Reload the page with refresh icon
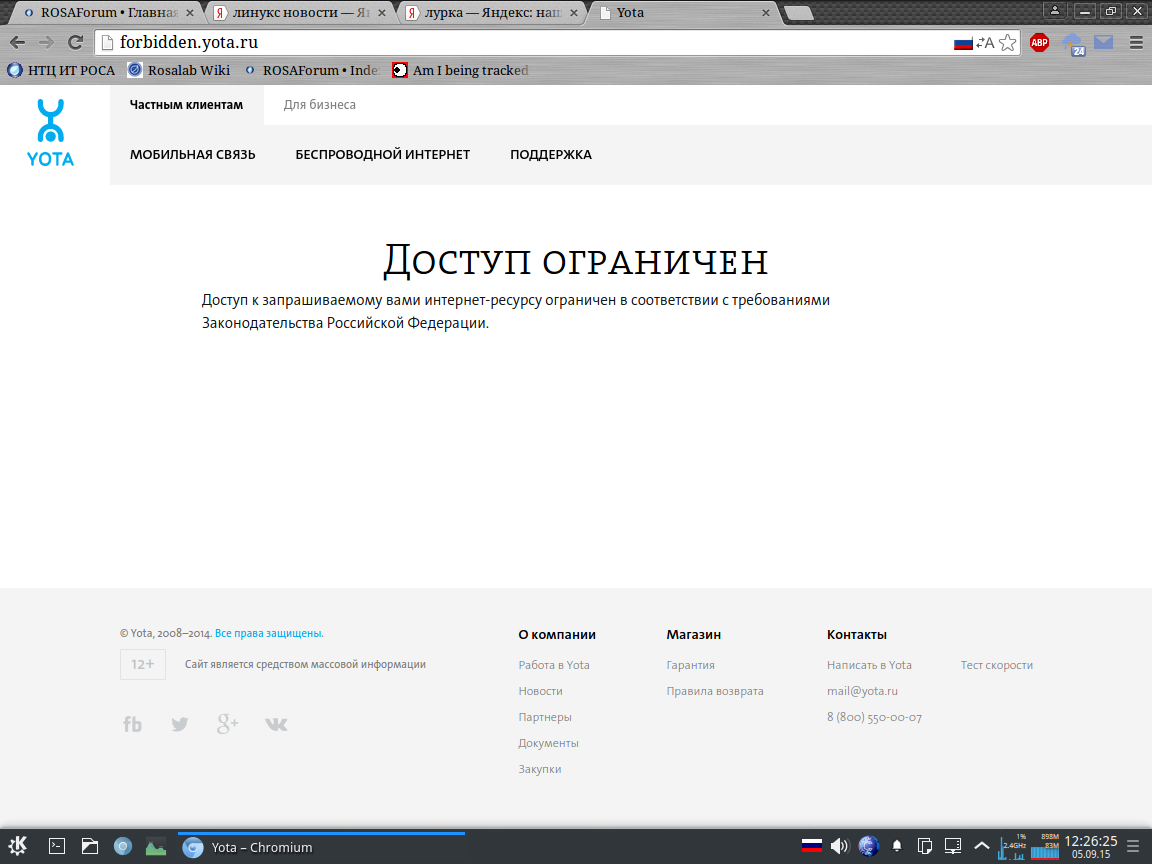Screen dimensions: 1152x864 [75, 43]
